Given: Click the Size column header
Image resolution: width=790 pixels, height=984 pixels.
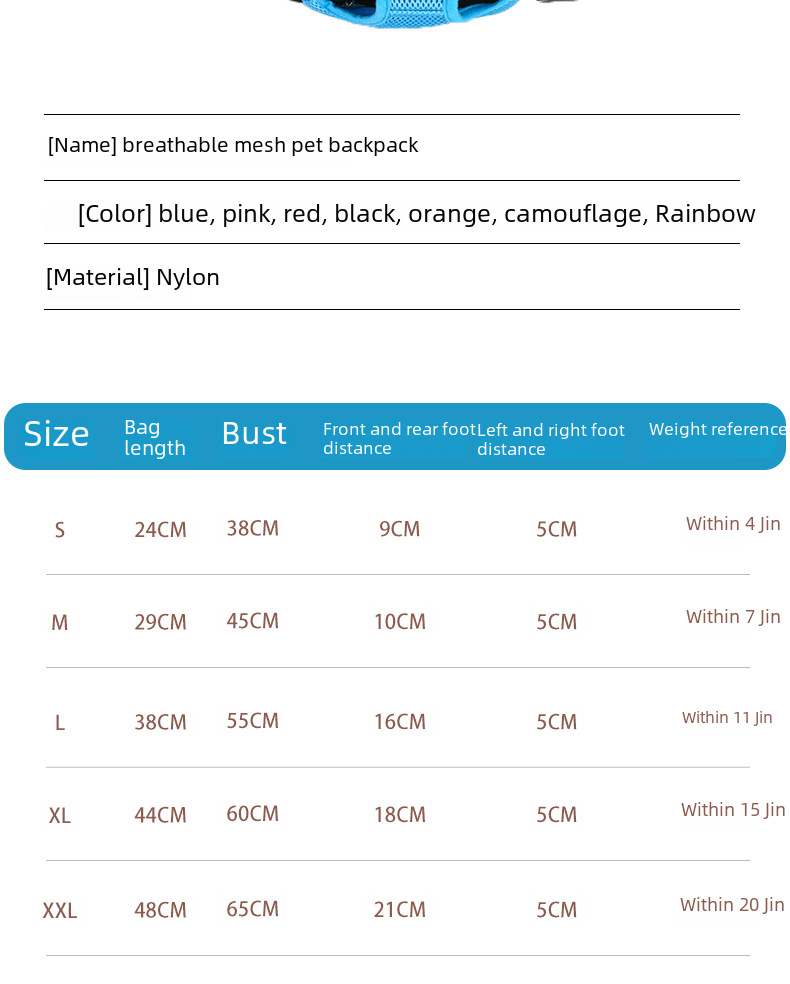Looking at the screenshot, I should tap(56, 435).
